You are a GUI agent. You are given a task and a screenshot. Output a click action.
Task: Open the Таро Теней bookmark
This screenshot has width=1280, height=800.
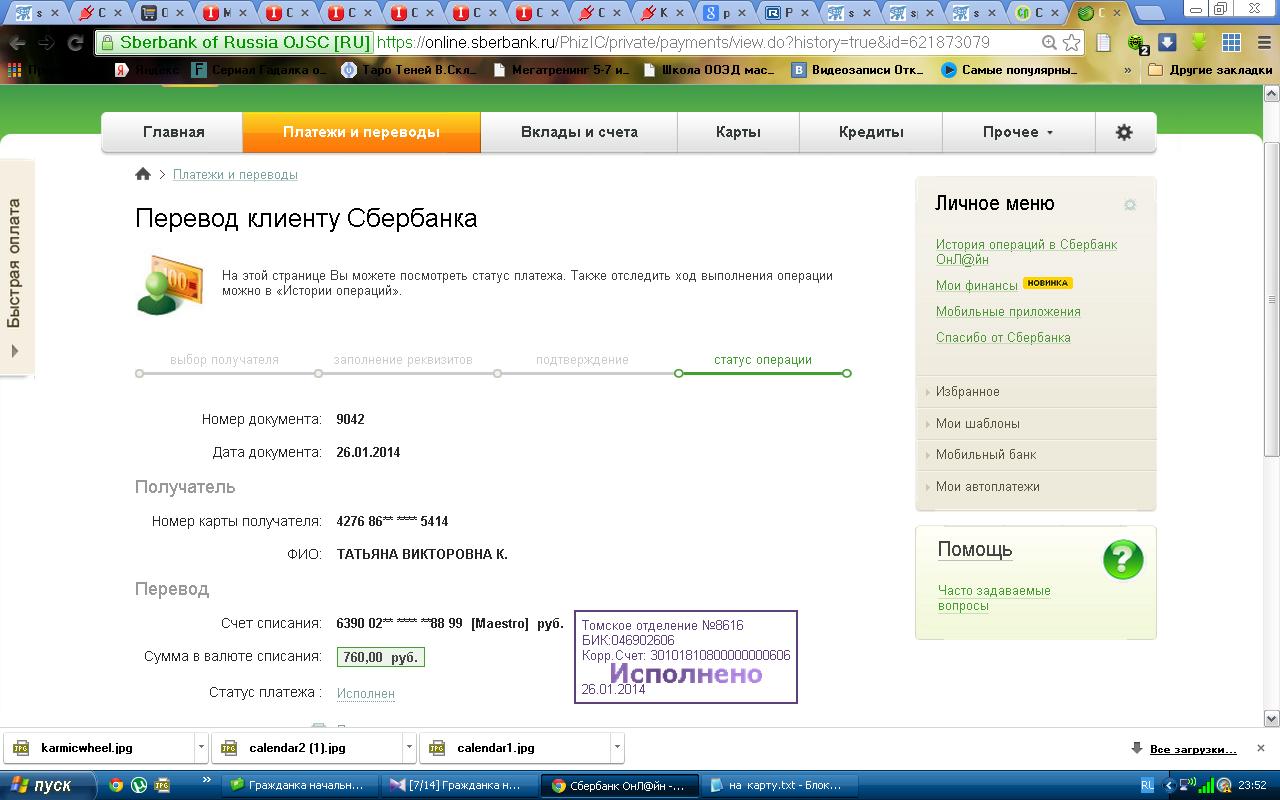click(x=410, y=70)
